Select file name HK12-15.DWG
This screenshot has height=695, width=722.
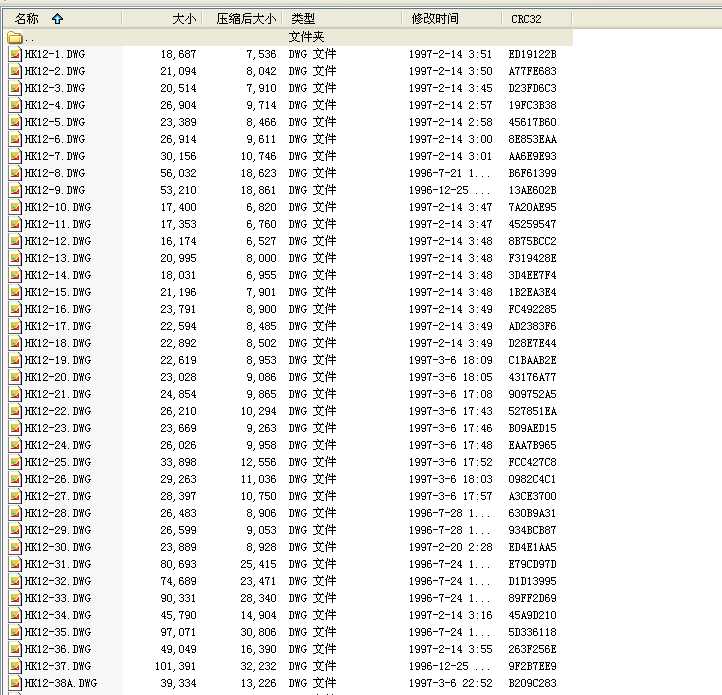[x=58, y=292]
